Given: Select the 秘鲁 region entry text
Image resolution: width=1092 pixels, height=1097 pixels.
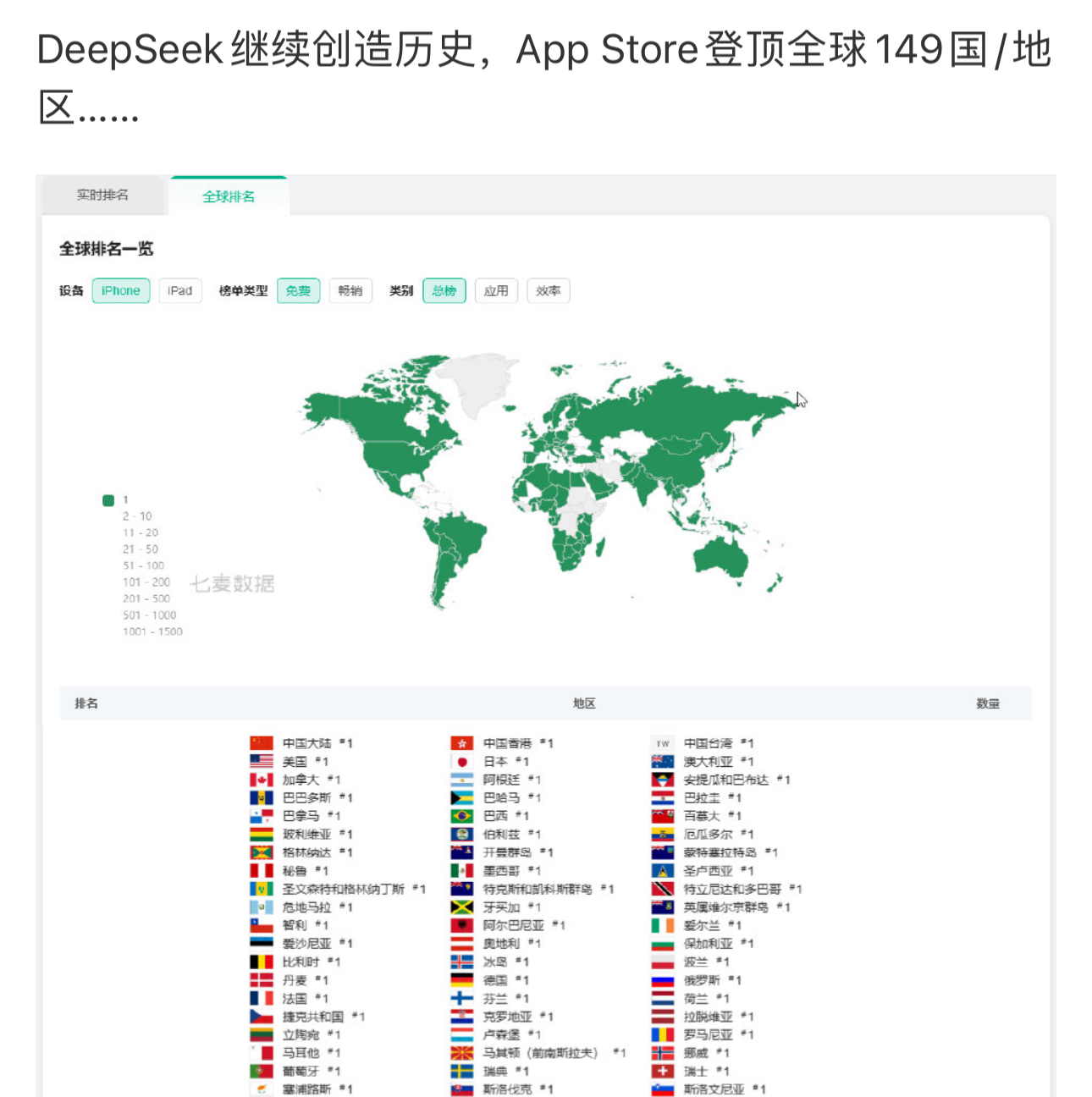Looking at the screenshot, I should click(295, 871).
